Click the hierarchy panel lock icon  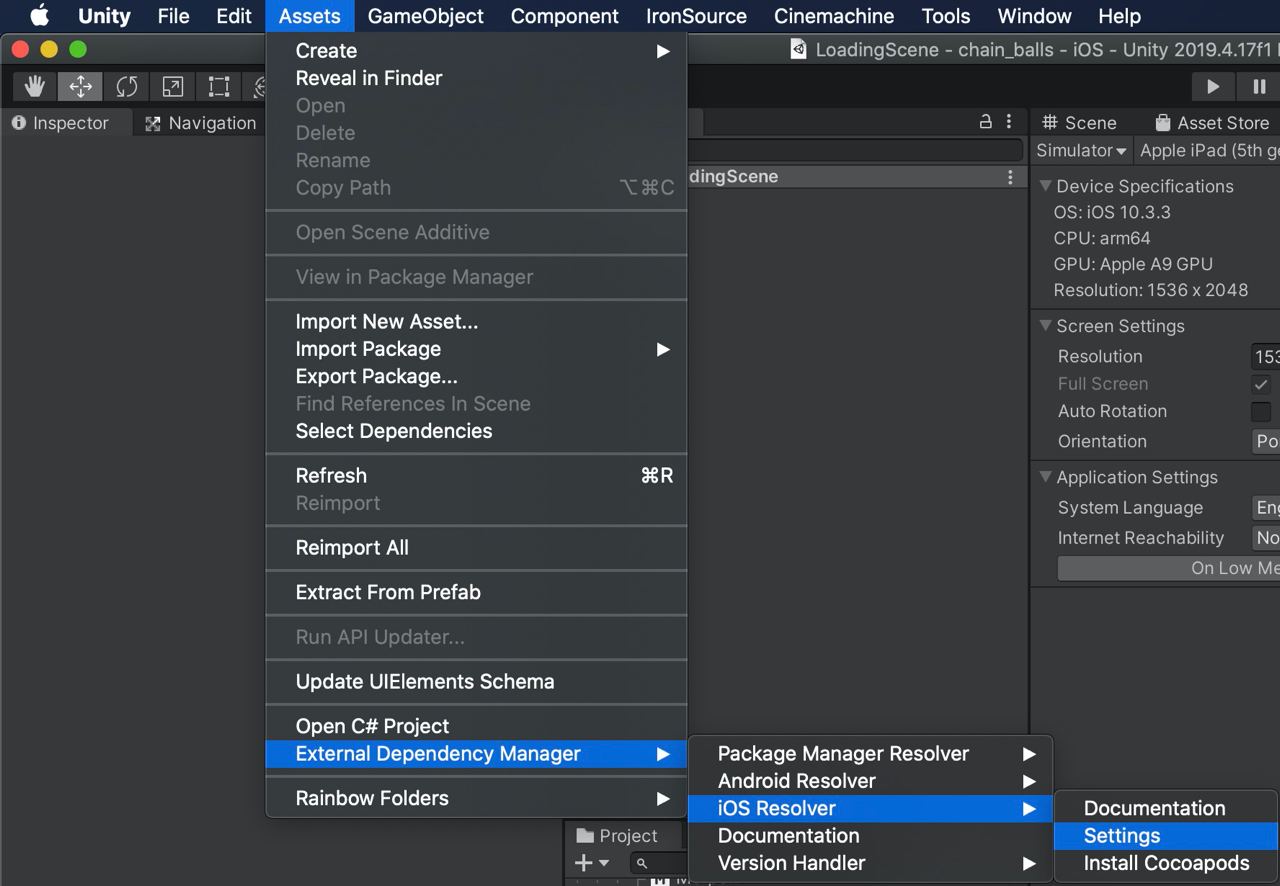[x=985, y=122]
